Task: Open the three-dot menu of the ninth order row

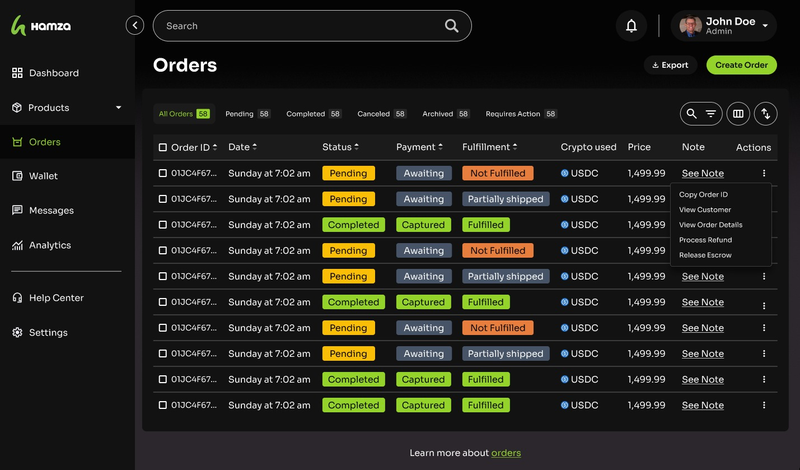Action: click(764, 379)
